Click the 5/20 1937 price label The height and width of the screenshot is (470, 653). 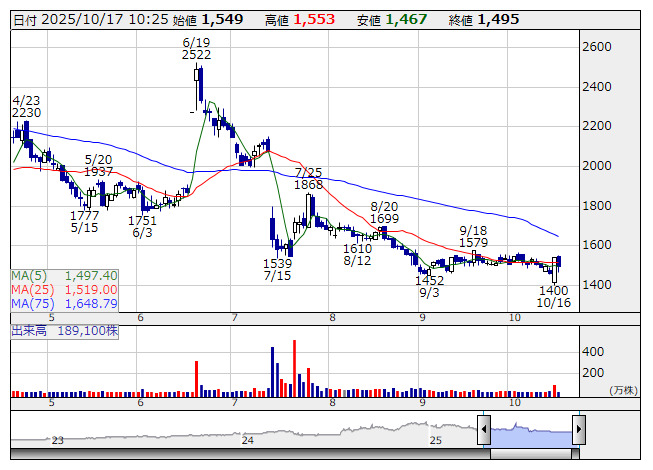(99, 165)
